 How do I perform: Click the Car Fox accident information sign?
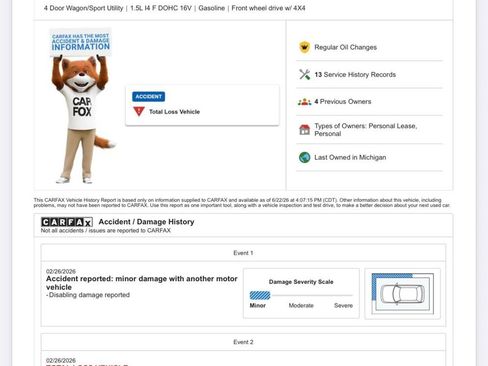(81, 42)
